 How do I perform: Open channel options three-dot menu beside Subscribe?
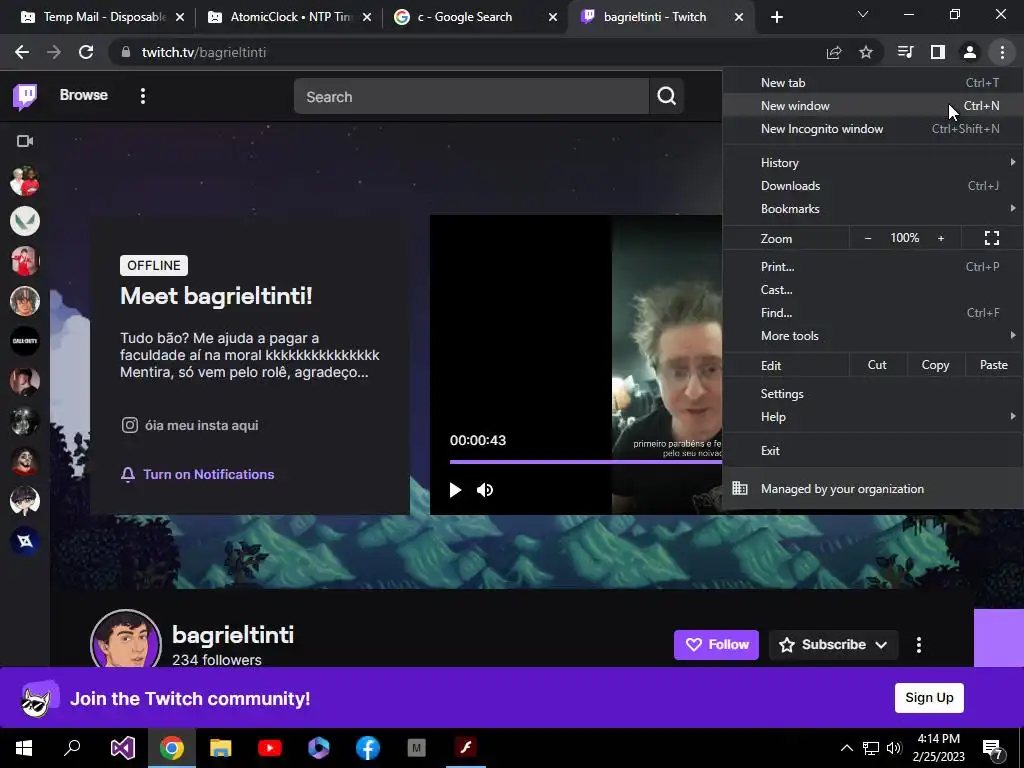(919, 645)
